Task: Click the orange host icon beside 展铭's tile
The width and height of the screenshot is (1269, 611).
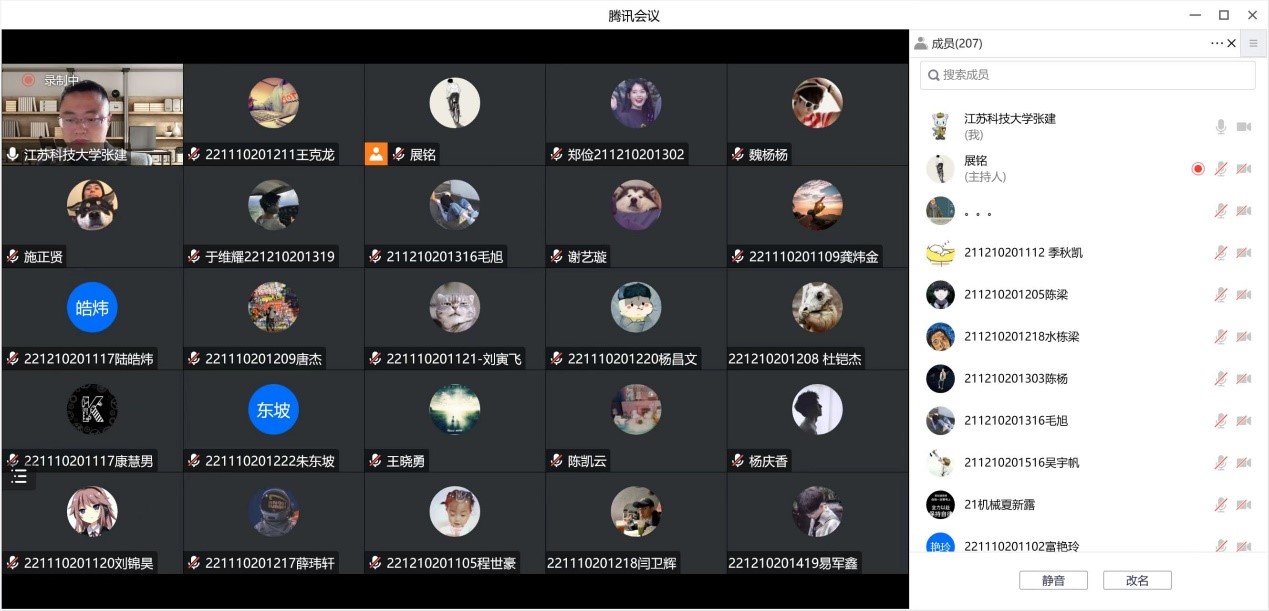Action: (x=376, y=154)
